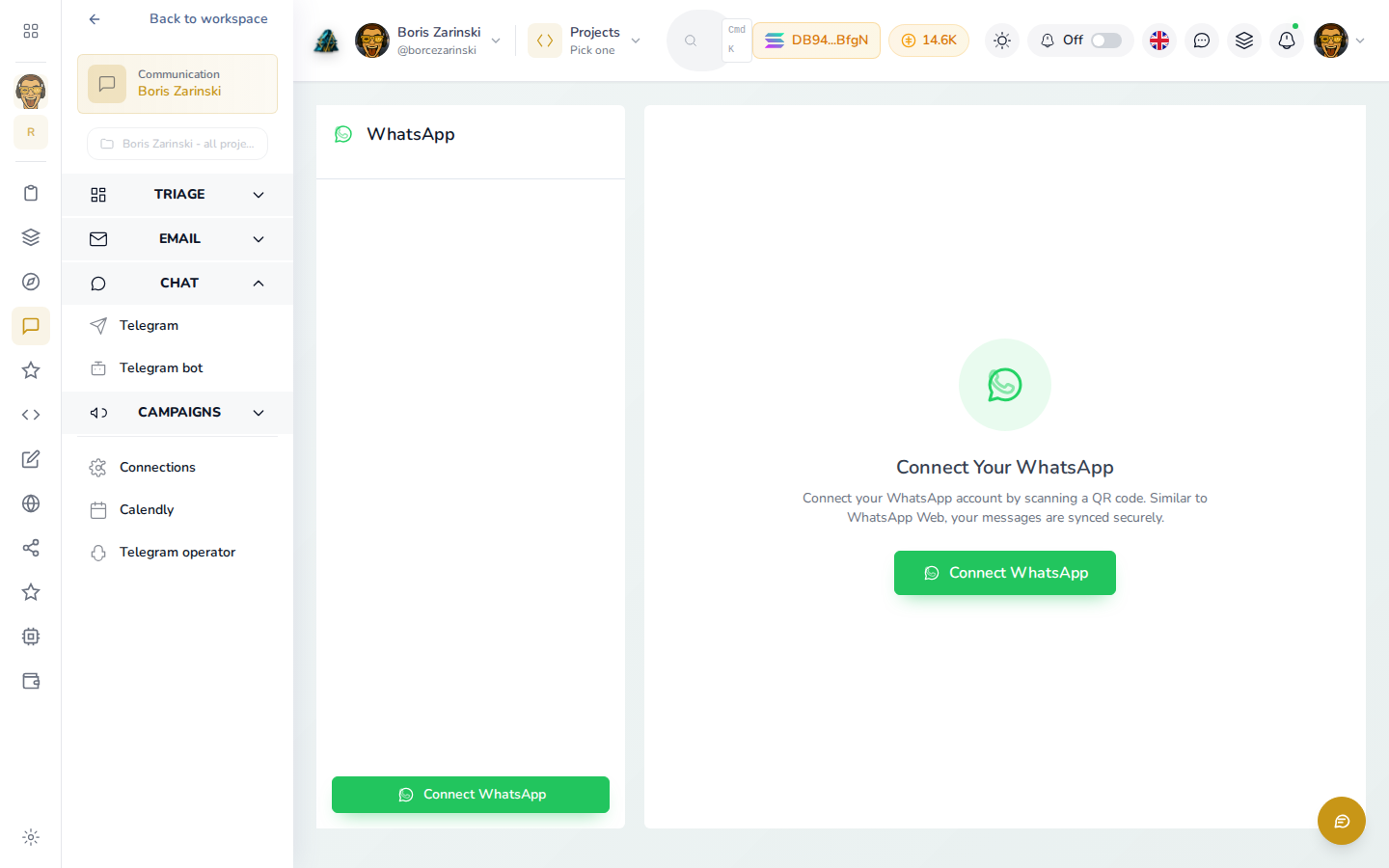The height and width of the screenshot is (868, 1389).
Task: Click the R workspace badge in left rail
Action: coord(31,132)
